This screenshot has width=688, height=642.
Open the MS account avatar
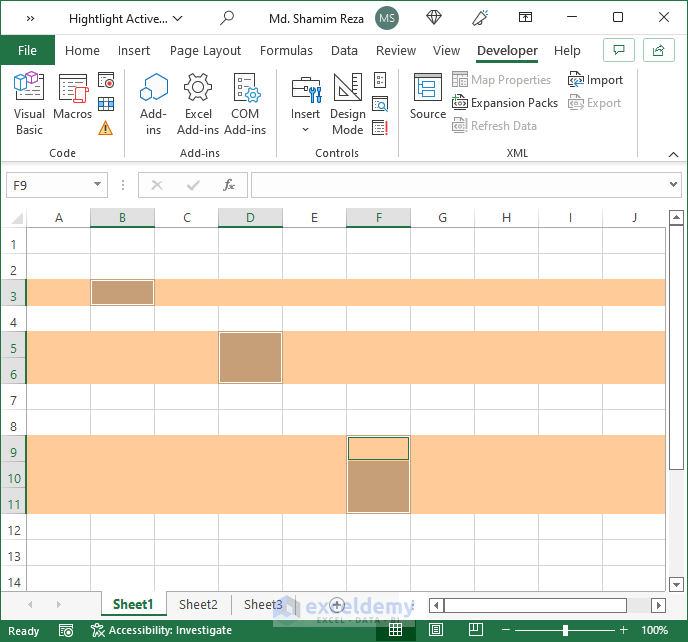(387, 18)
